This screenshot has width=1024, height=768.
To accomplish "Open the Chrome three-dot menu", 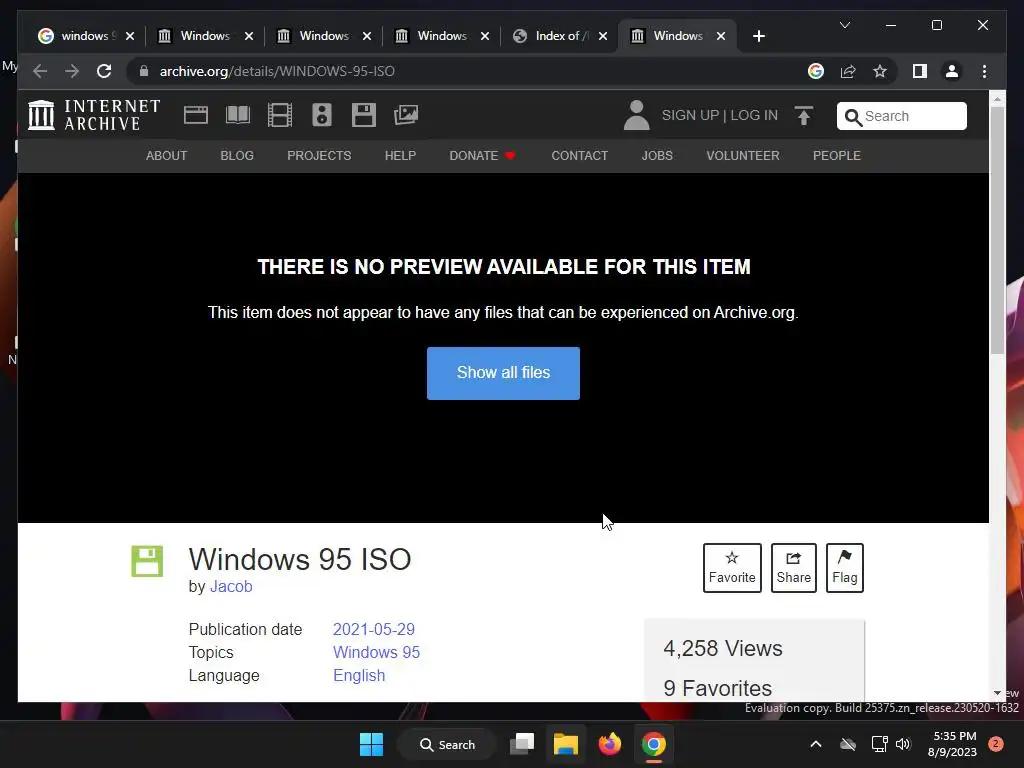I will (x=984, y=71).
